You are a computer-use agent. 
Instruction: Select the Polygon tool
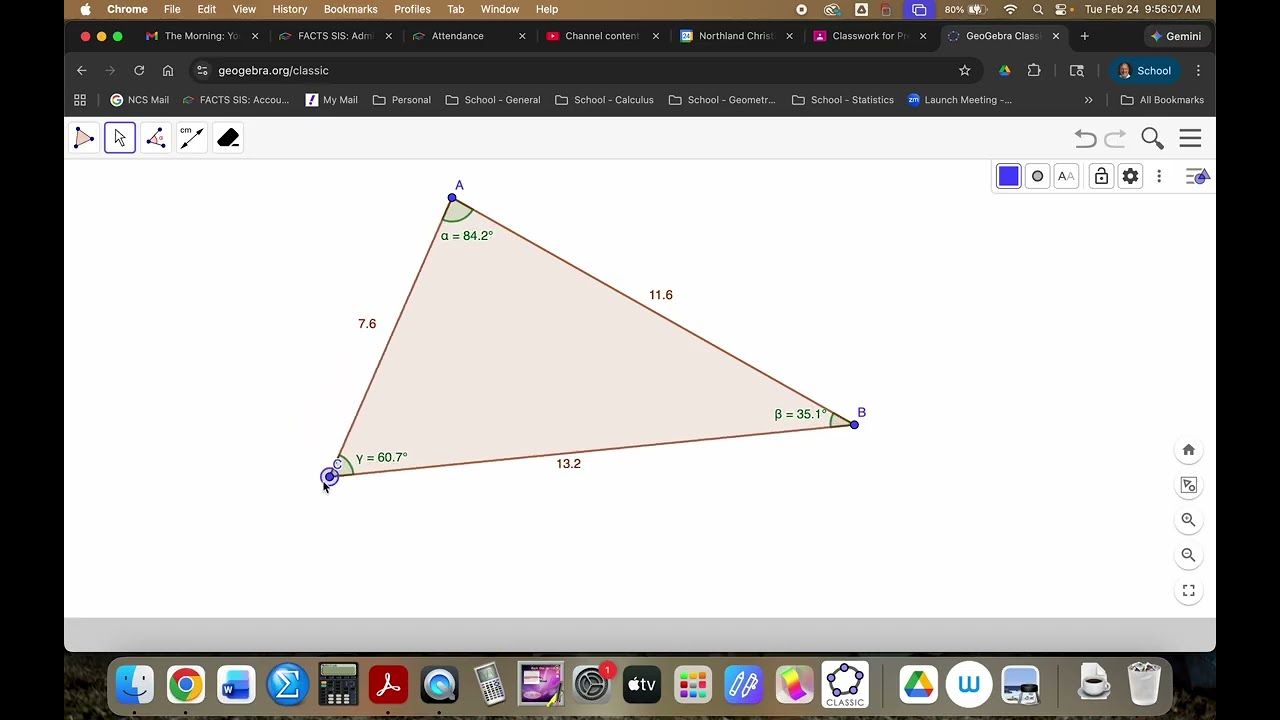[84, 138]
